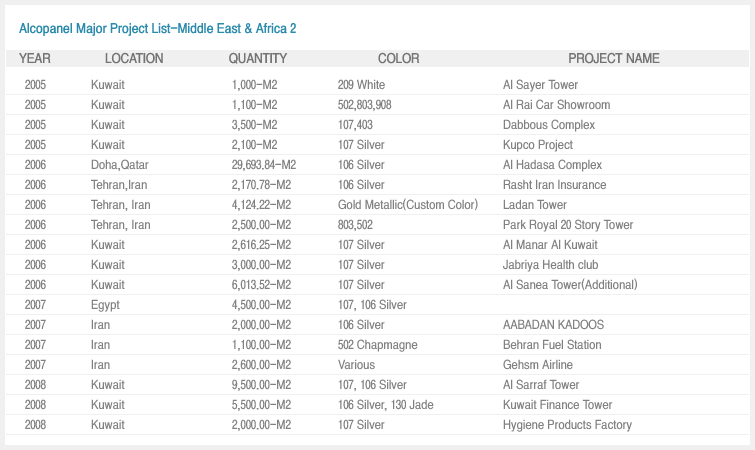The image size is (755, 450).
Task: Click color 'Gold Metallic(Custom Color)'
Action: tap(408, 205)
